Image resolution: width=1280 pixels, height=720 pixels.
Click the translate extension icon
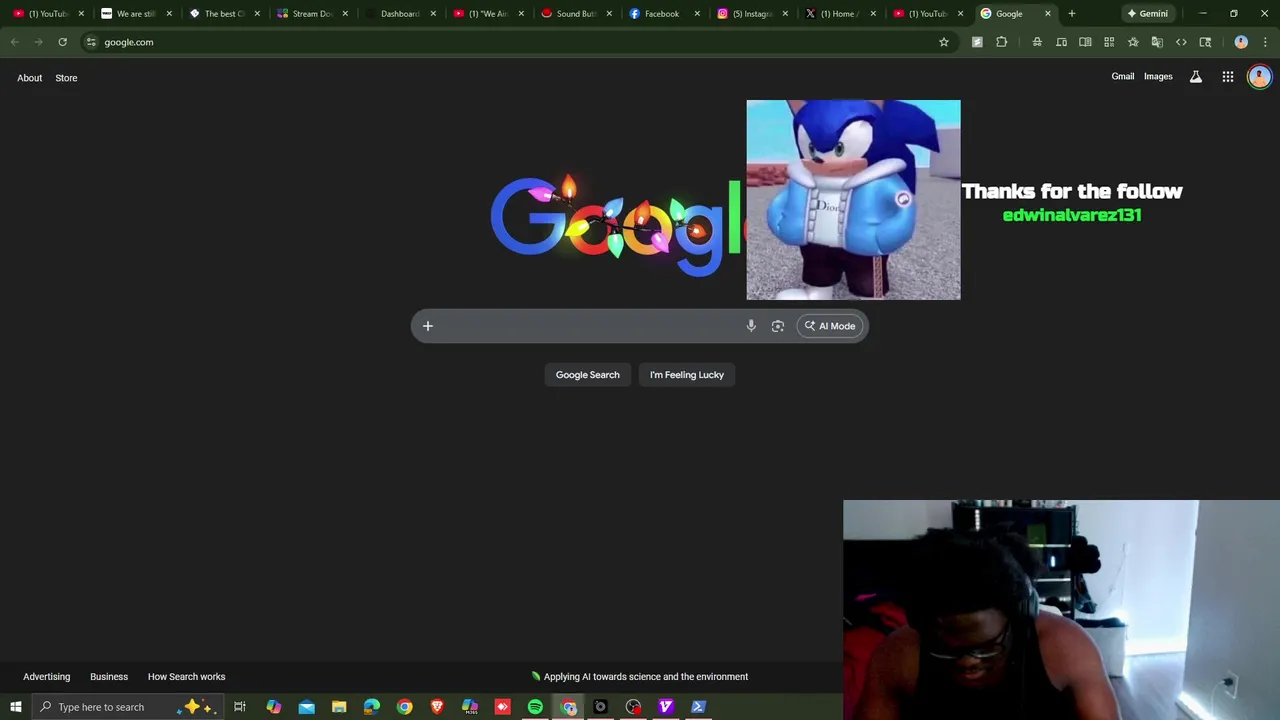click(1157, 42)
